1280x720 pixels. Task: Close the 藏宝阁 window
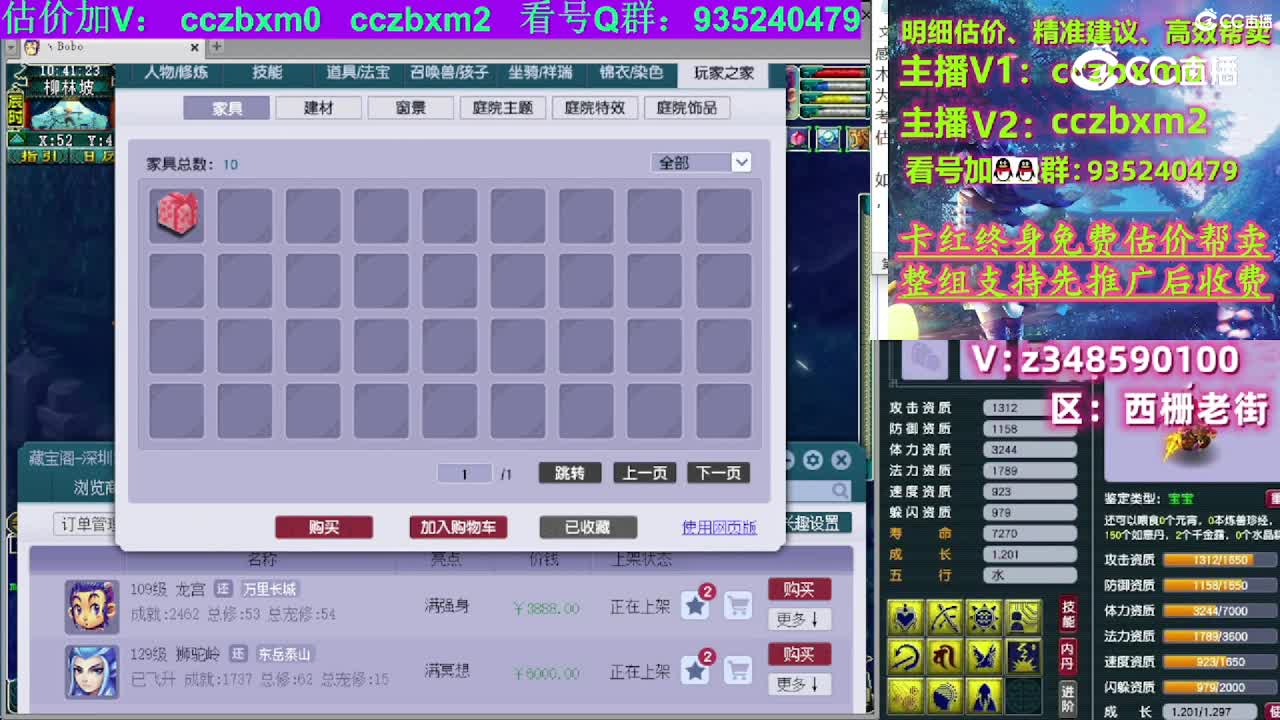841,460
